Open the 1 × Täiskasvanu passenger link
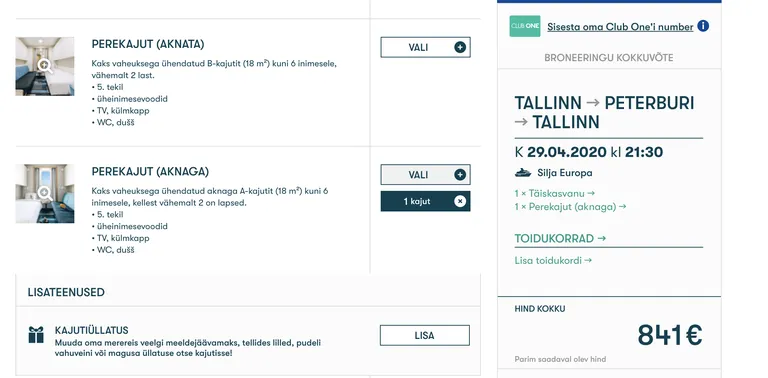768x378 pixels. click(554, 193)
